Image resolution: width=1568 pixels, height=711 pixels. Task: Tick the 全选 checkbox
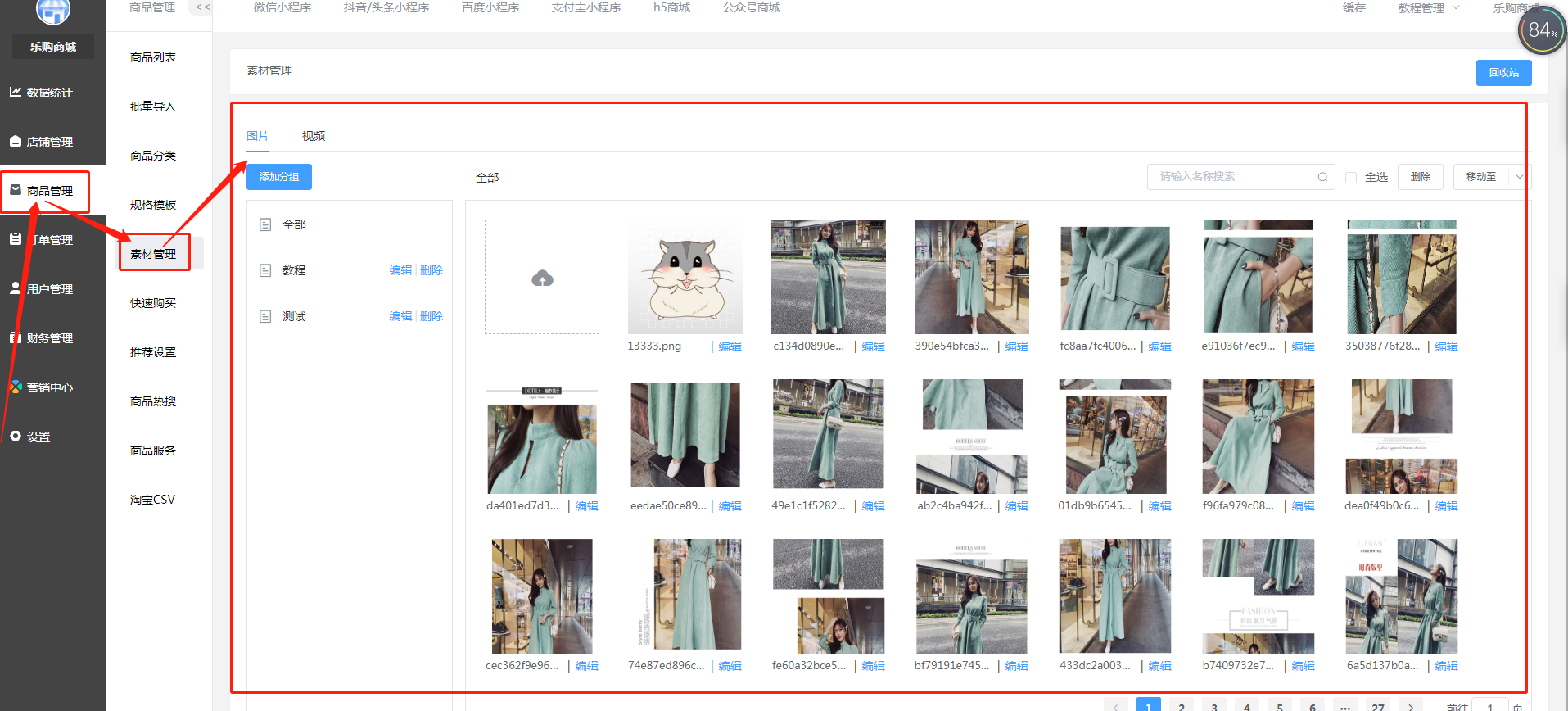click(x=1351, y=177)
